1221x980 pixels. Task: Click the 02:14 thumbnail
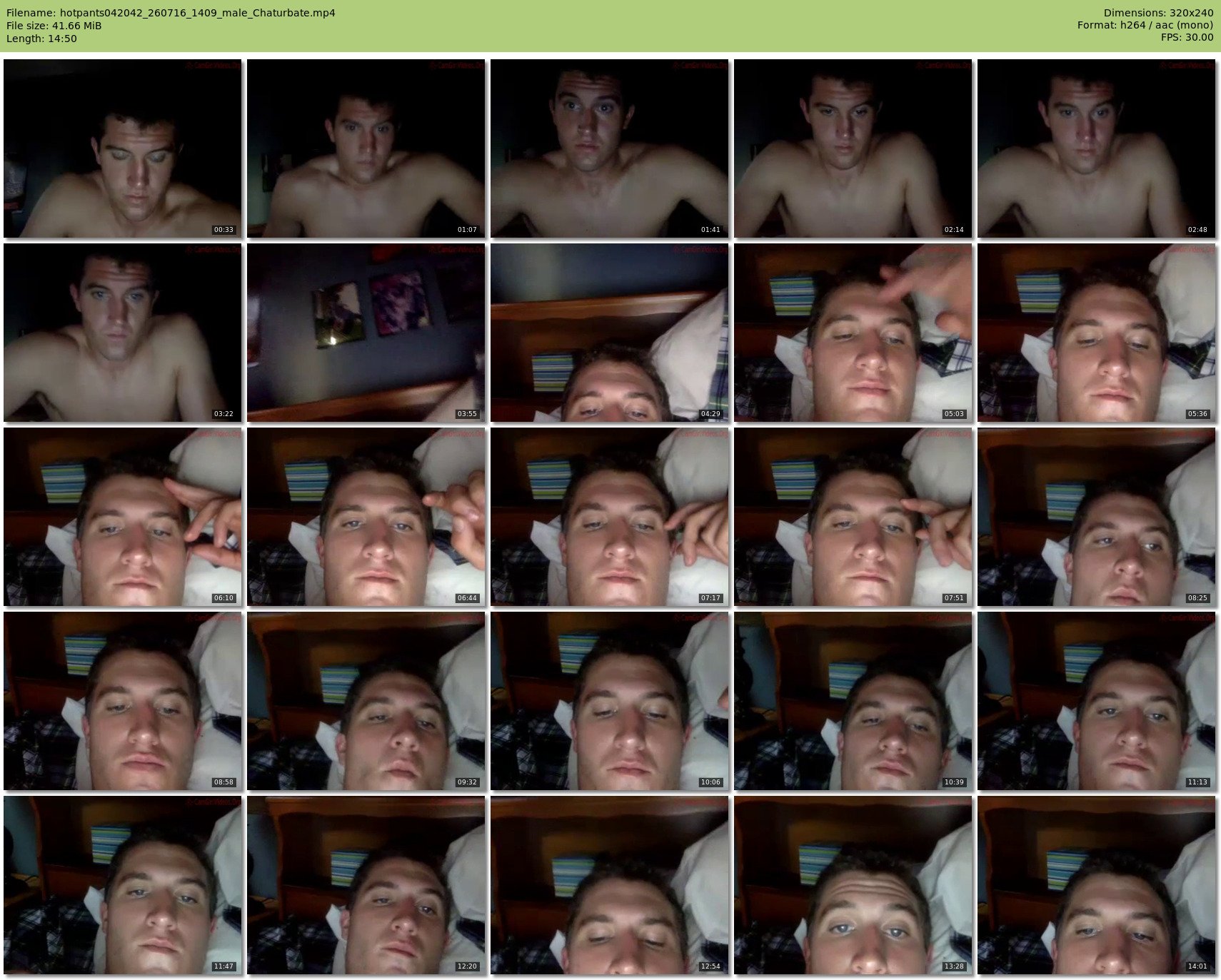pyautogui.click(x=853, y=148)
